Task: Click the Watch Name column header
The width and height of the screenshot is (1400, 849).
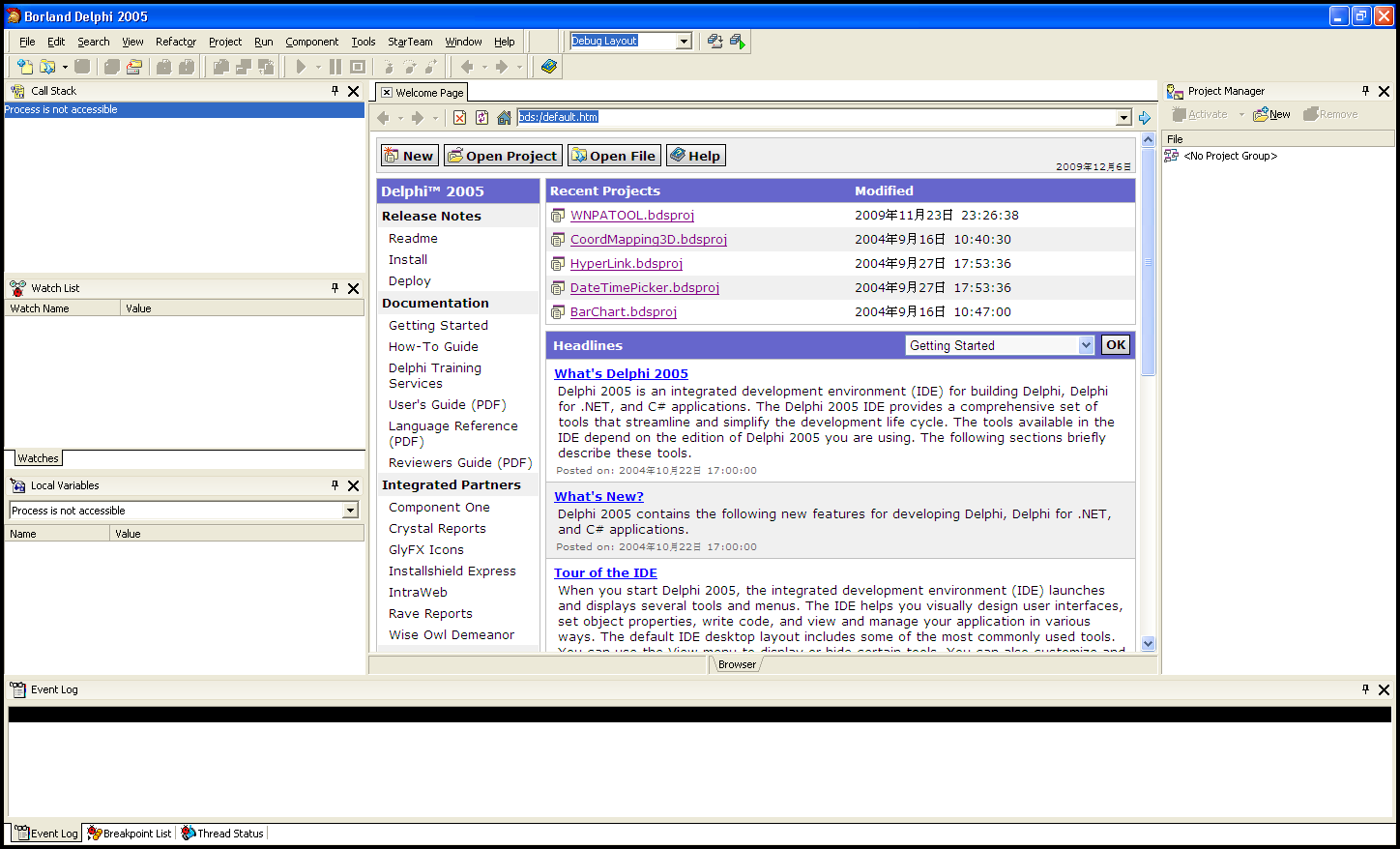Action: (x=63, y=308)
